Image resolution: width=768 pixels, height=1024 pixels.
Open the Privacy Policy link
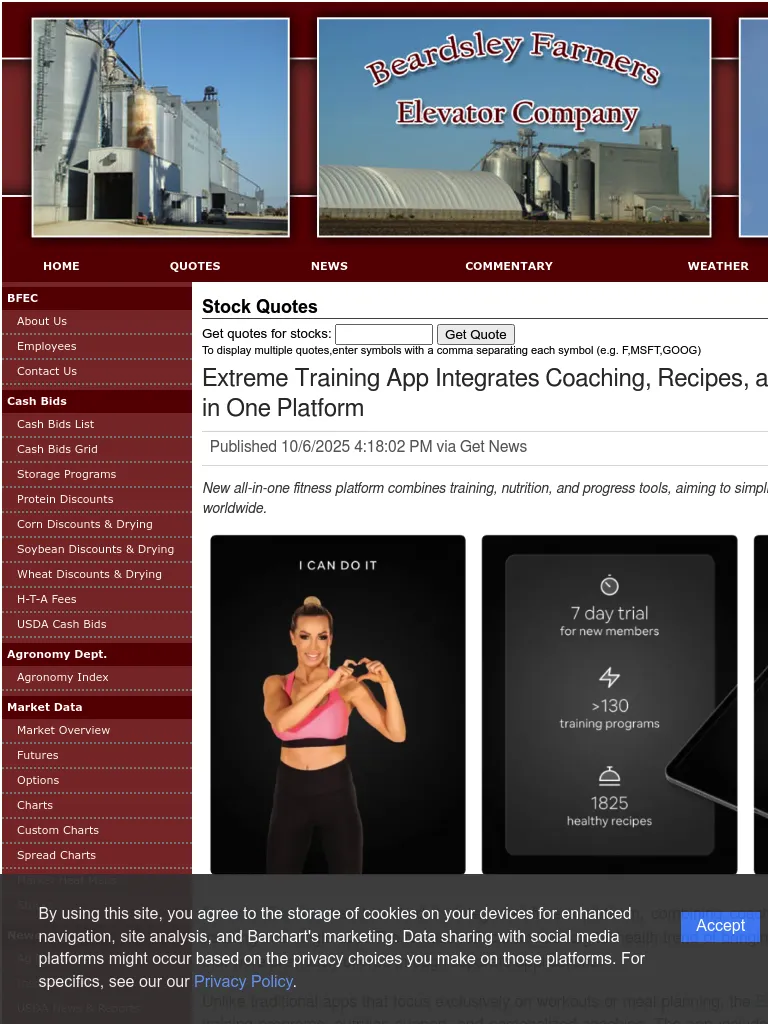coord(243,981)
